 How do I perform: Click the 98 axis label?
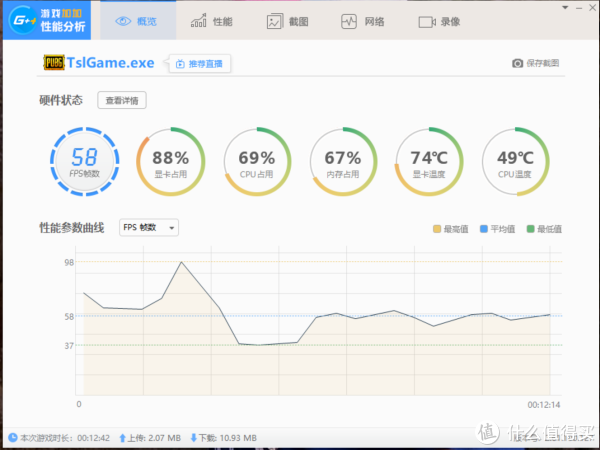tap(69, 262)
